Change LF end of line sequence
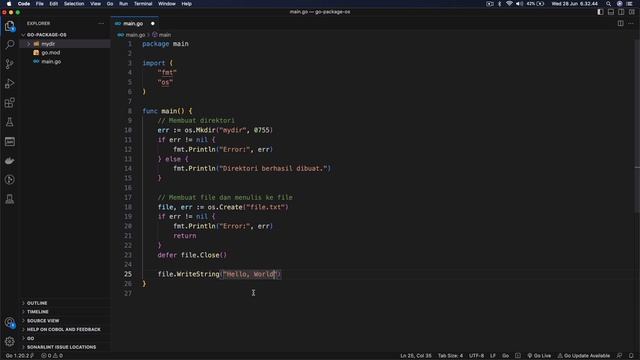 point(493,356)
